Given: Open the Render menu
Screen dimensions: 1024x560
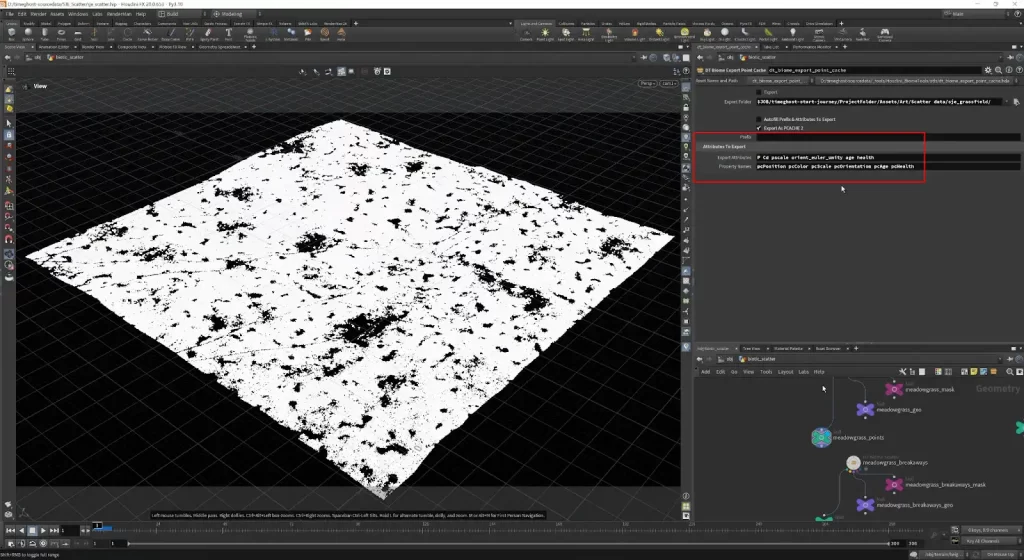Looking at the screenshot, I should 36,14.
